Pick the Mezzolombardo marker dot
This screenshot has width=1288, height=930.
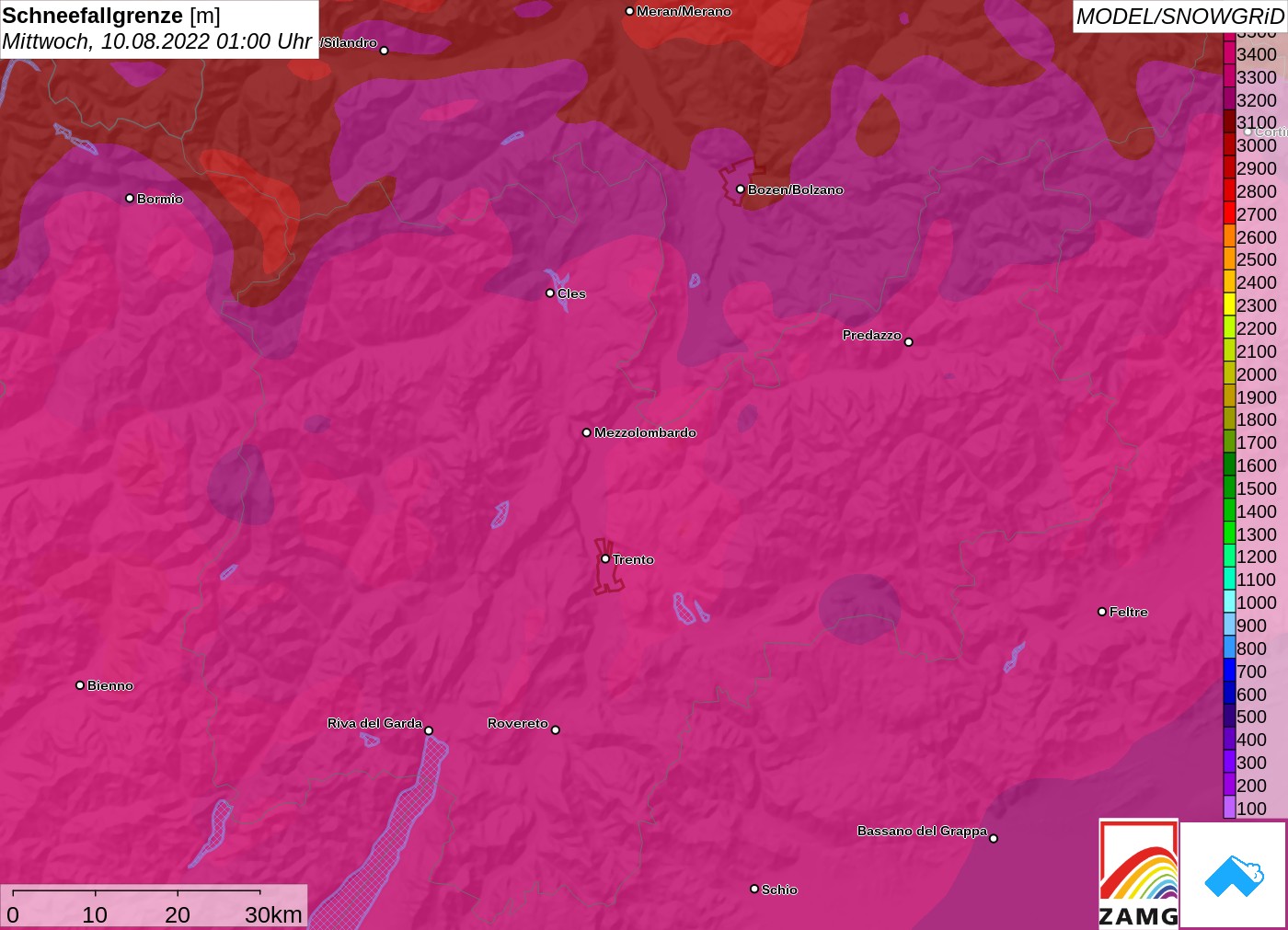(x=587, y=431)
